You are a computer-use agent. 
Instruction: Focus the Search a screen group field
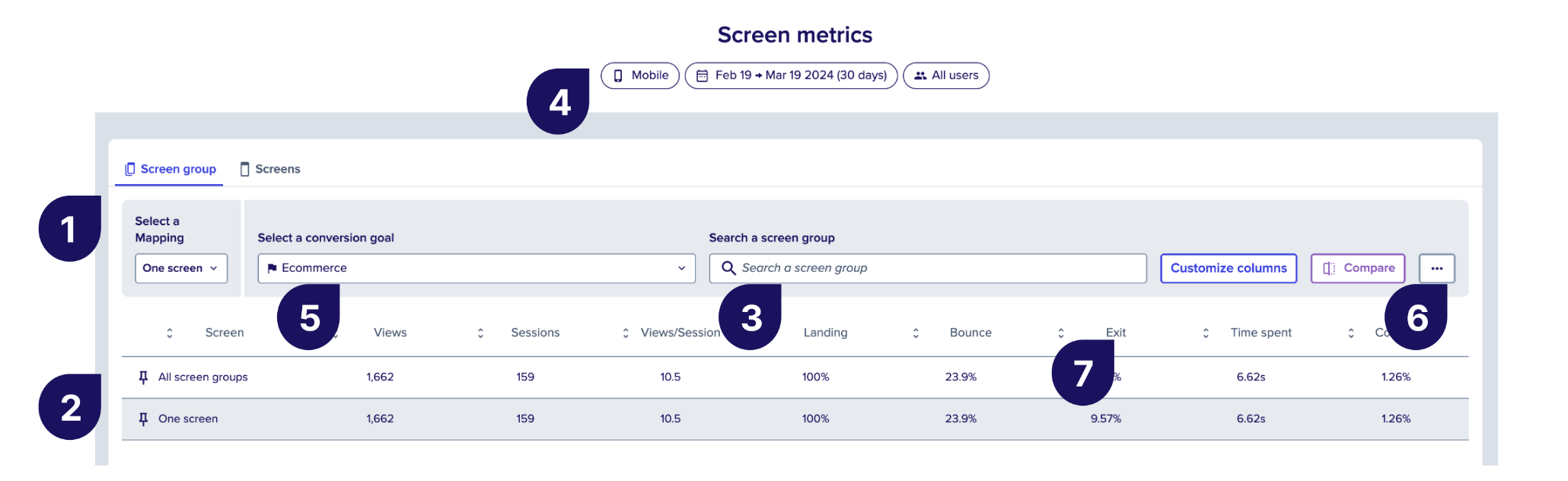pos(928,269)
